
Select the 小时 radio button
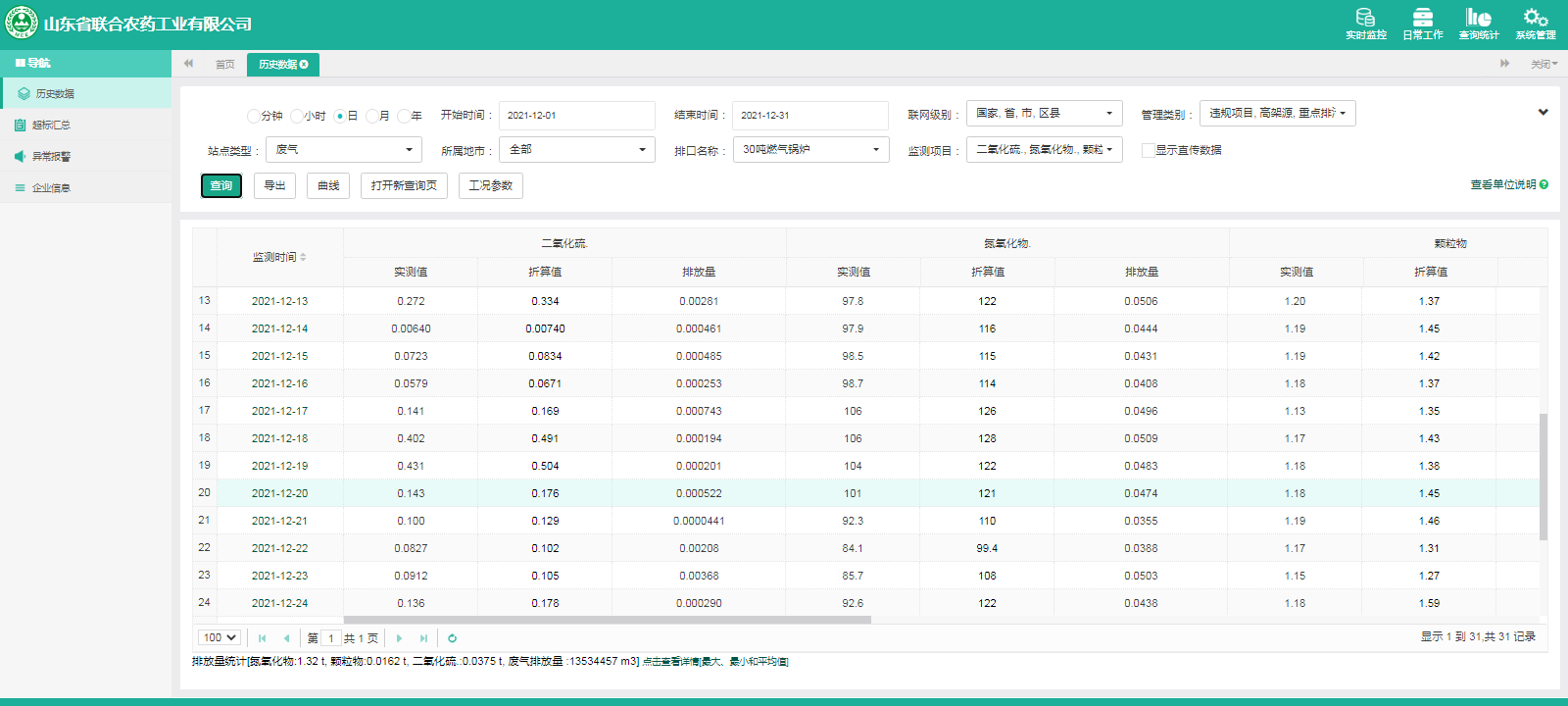click(x=297, y=116)
